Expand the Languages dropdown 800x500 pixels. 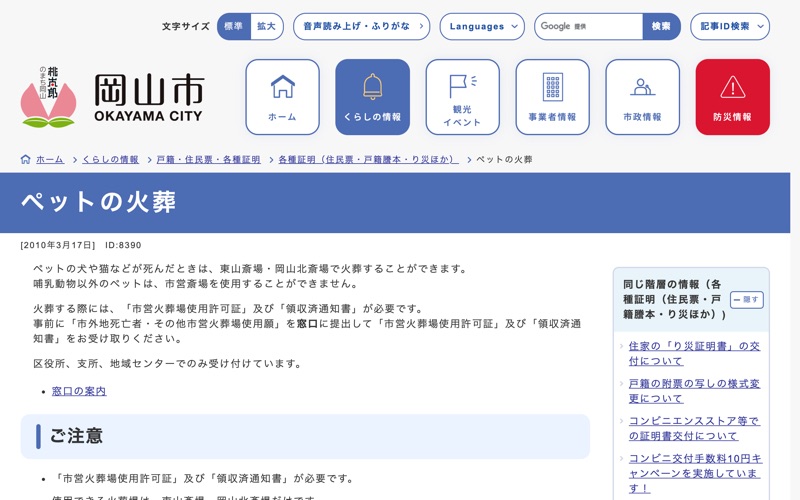pyautogui.click(x=482, y=27)
